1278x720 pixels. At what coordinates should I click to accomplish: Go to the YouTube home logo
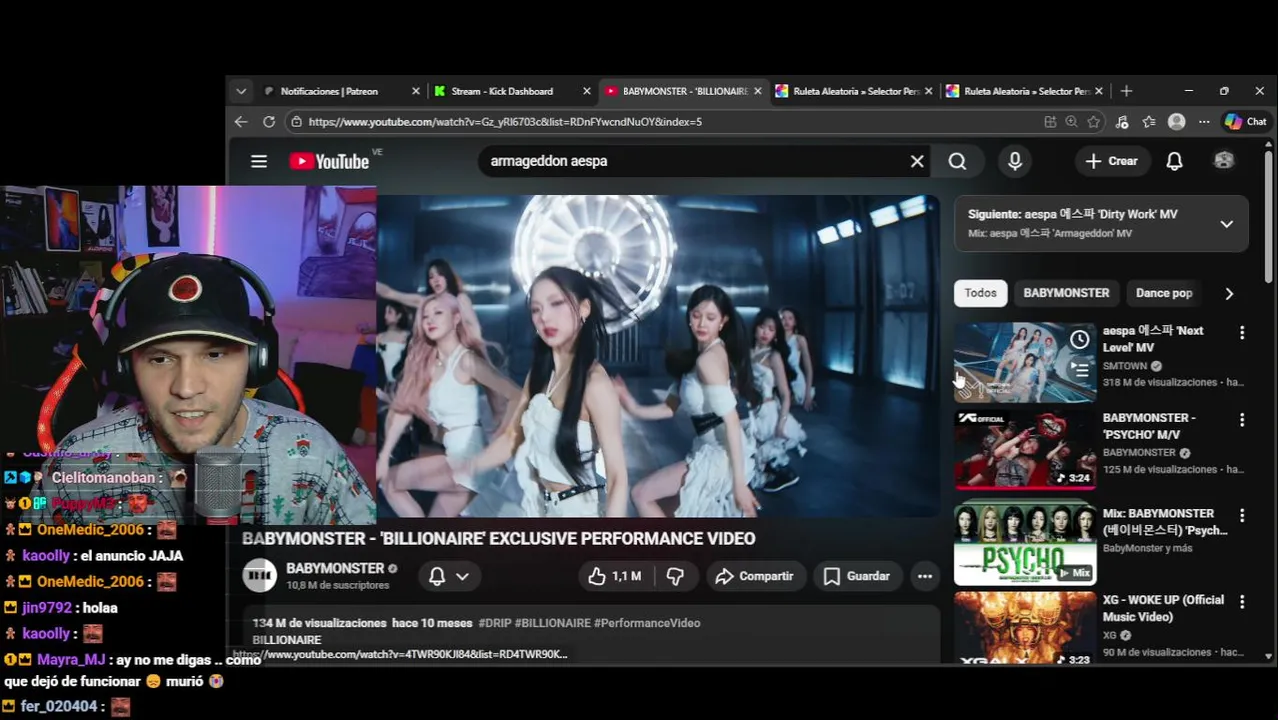click(329, 161)
